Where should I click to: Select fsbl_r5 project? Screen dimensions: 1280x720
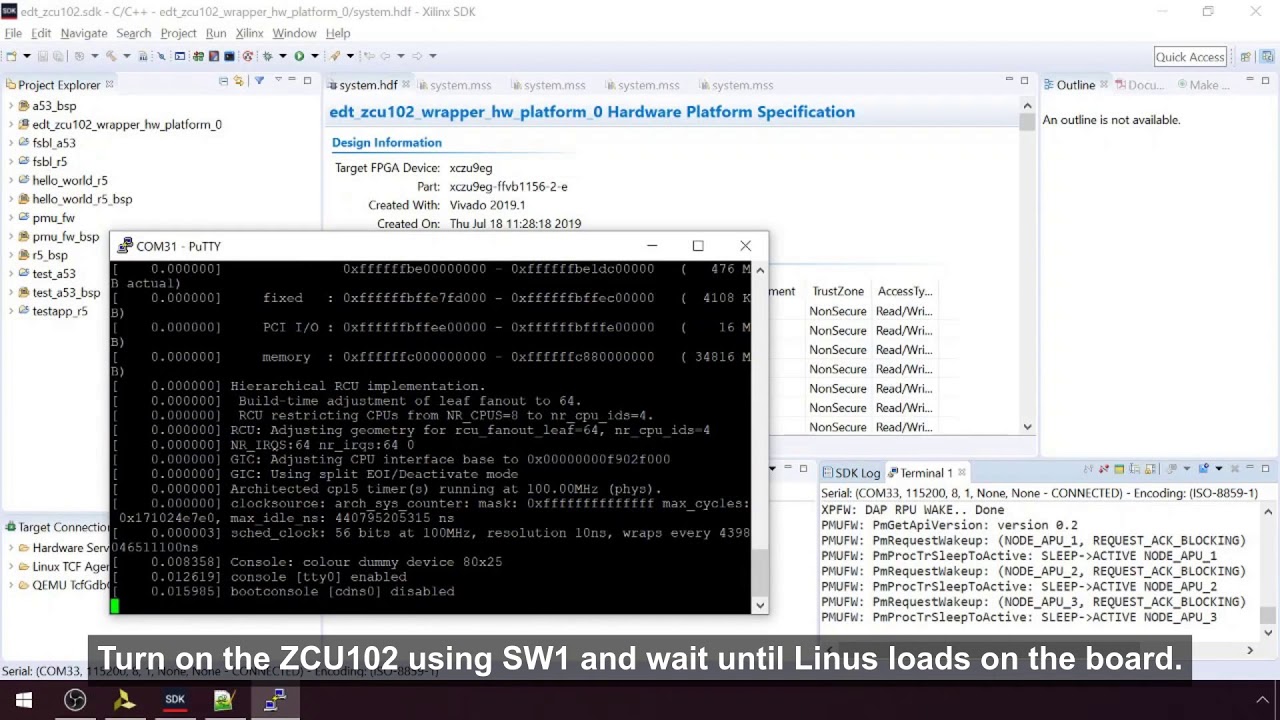49,162
